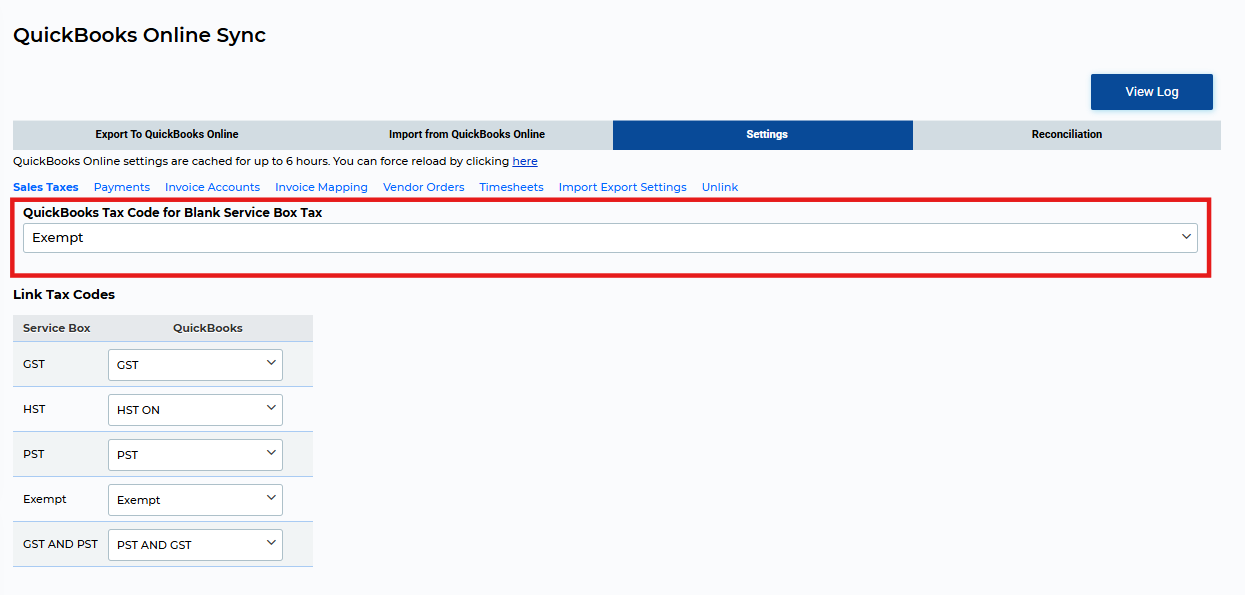The image size is (1245, 595).
Task: Click the 'here' force reload link
Action: click(525, 161)
